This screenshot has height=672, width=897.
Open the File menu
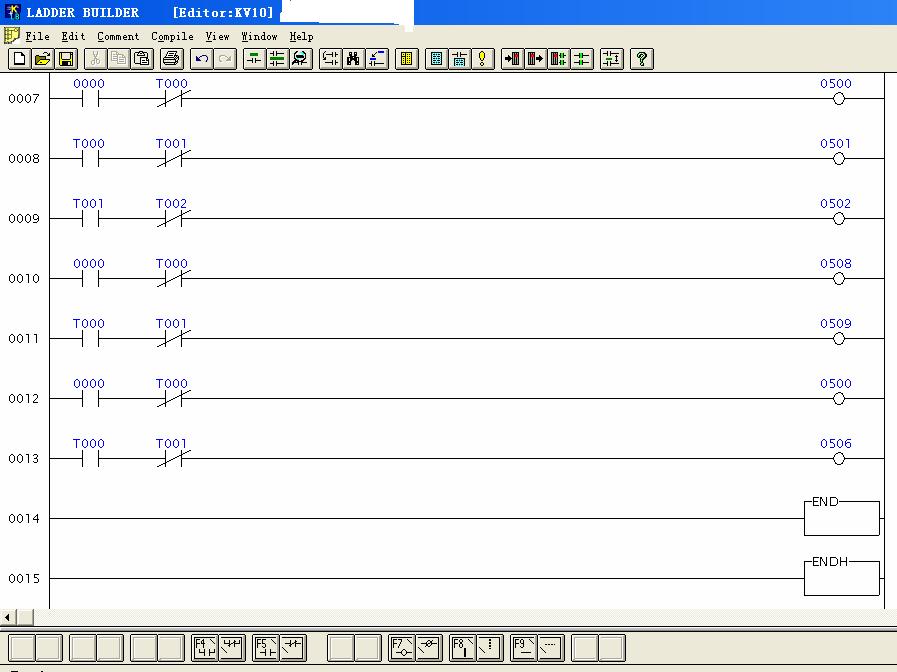(37, 37)
